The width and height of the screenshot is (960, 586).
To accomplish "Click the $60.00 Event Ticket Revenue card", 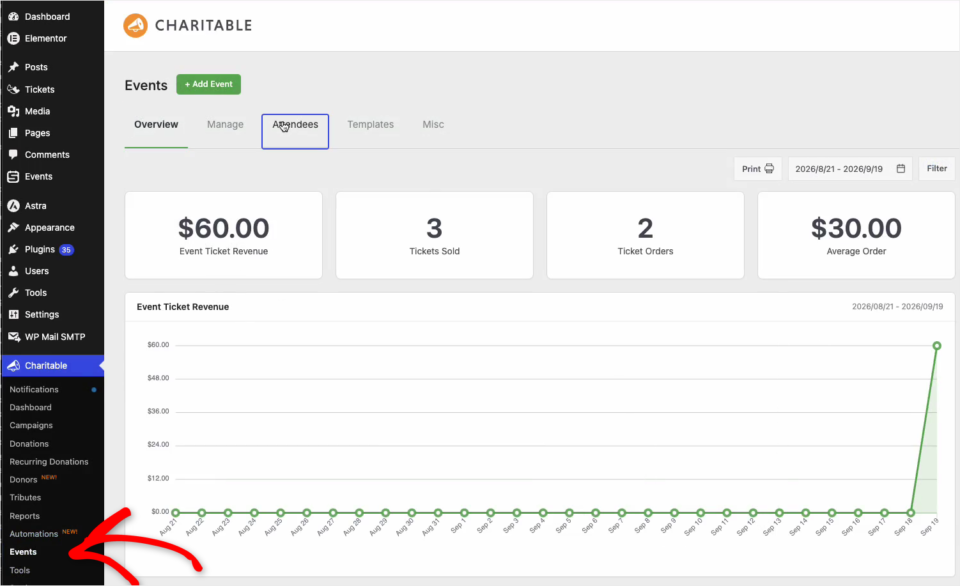I will (223, 236).
